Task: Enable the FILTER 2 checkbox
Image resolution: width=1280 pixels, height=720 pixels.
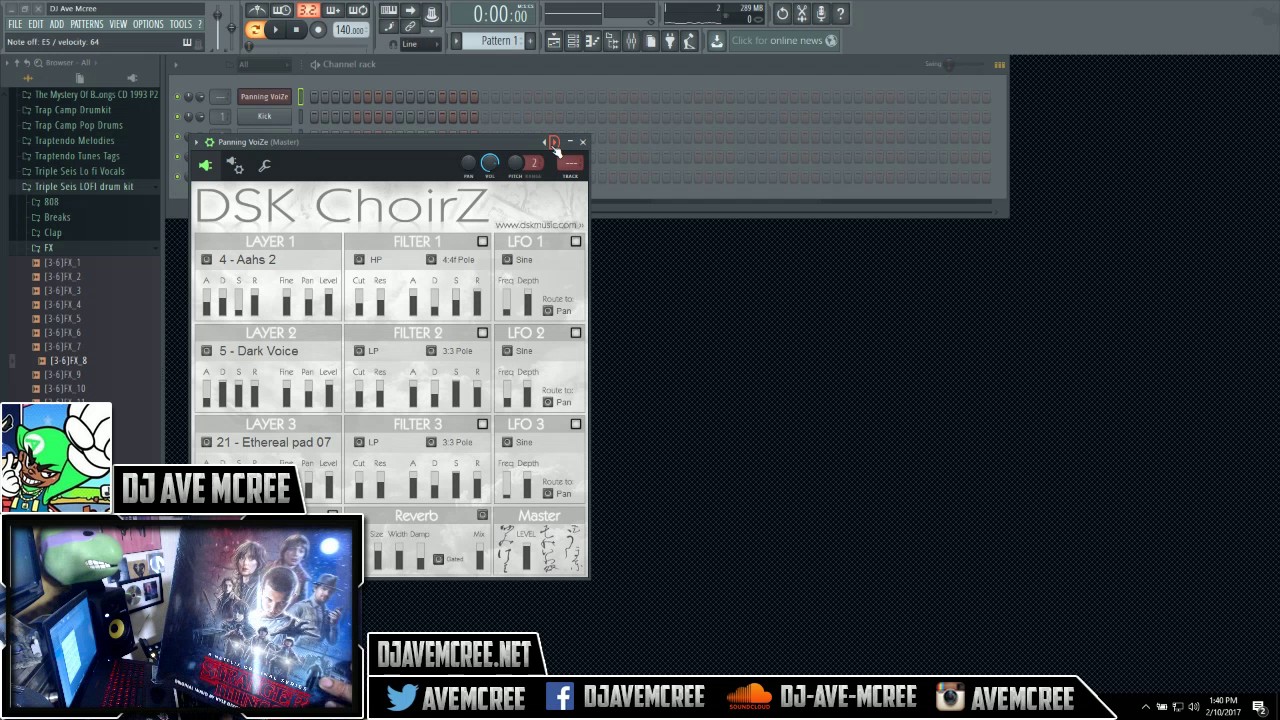Action: pos(483,333)
